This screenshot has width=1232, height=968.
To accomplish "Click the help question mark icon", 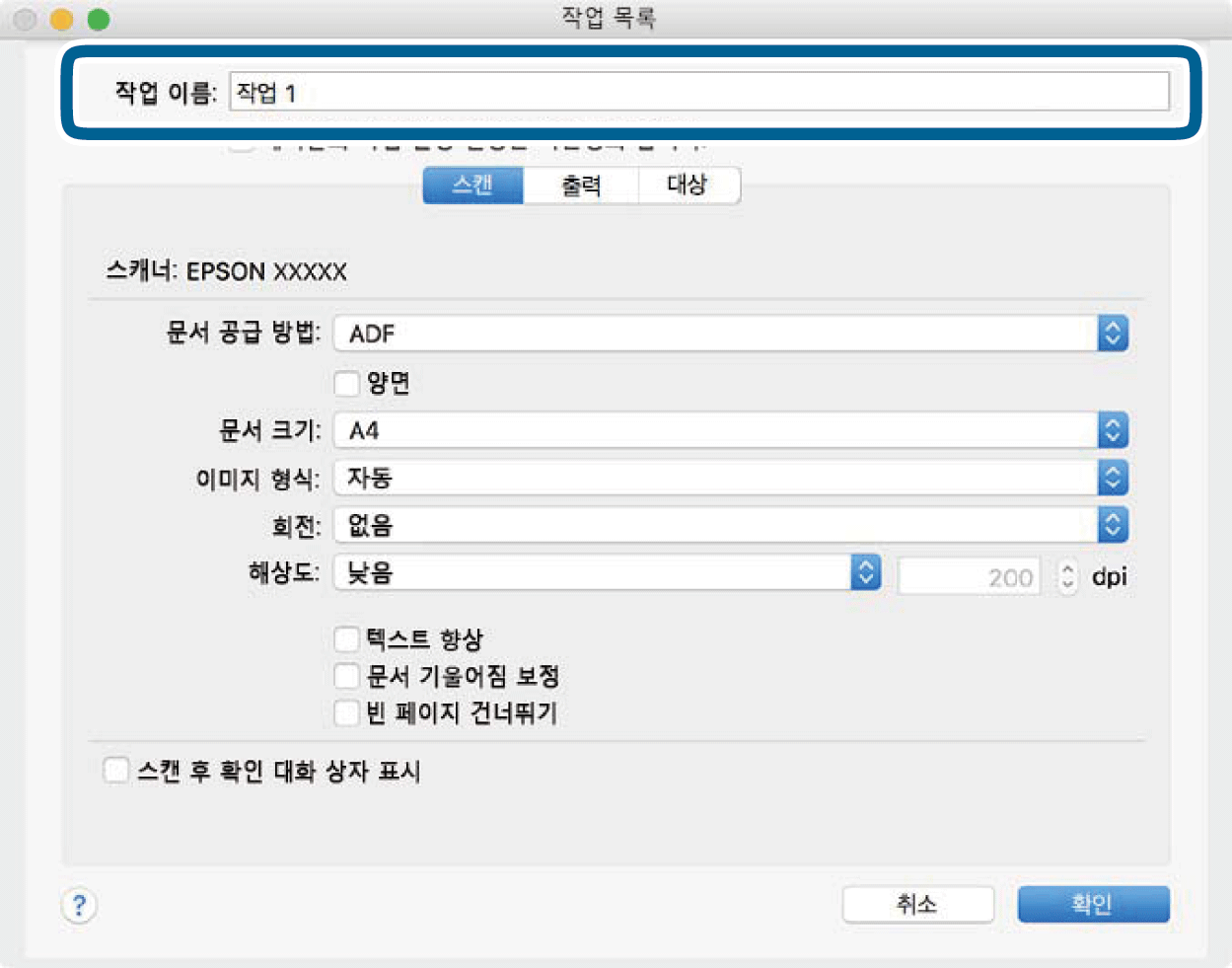I will (x=79, y=905).
